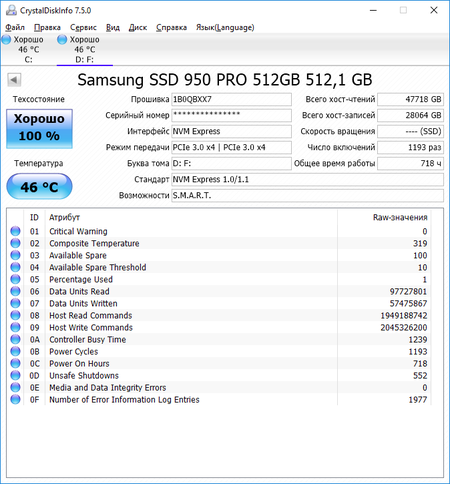The width and height of the screenshot is (450, 484).
Task: Click the masked Серийный номер field
Action: pos(231,115)
